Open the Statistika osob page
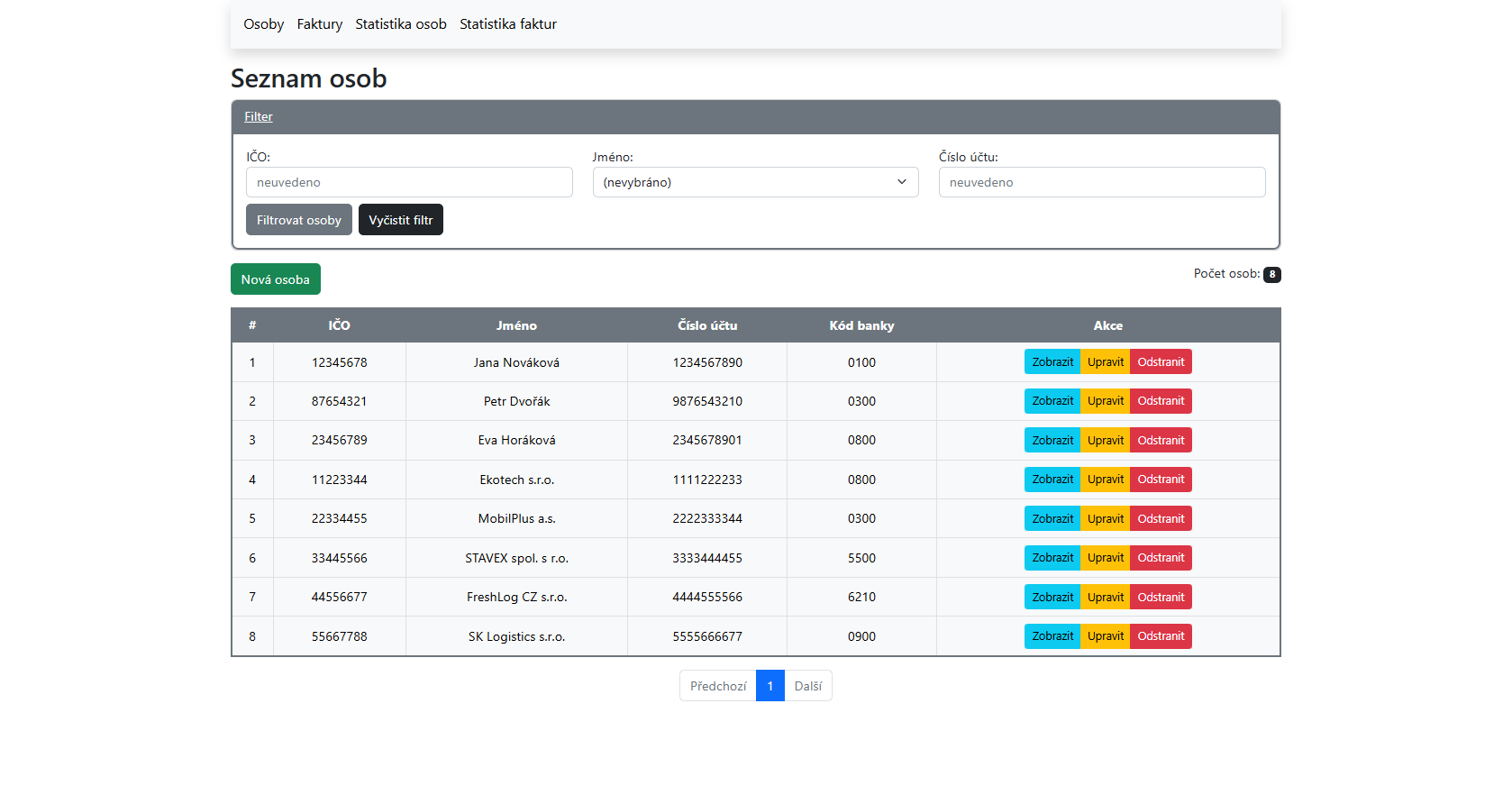1512x795 pixels. click(400, 24)
